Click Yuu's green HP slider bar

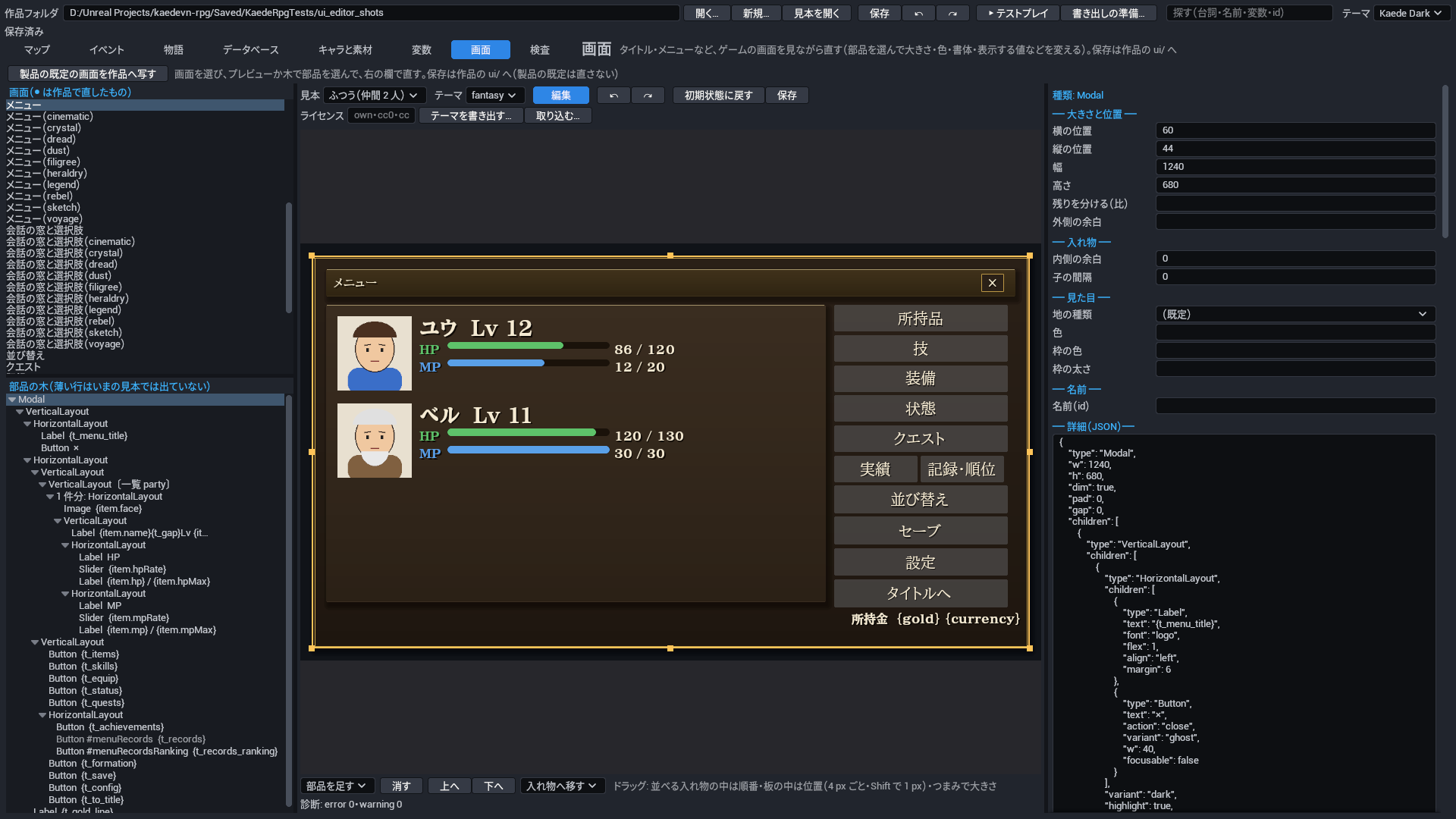click(529, 346)
